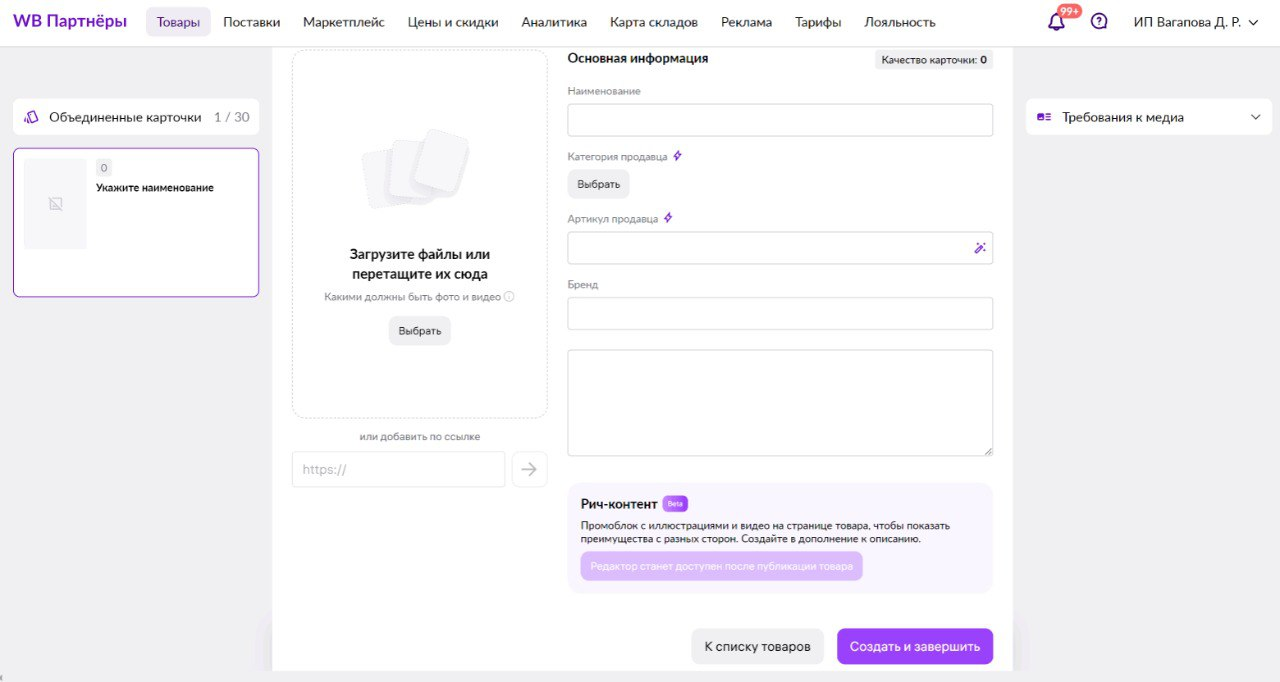Click sparkle icon next to Категория продавца
The height and width of the screenshot is (682, 1280).
[677, 156]
